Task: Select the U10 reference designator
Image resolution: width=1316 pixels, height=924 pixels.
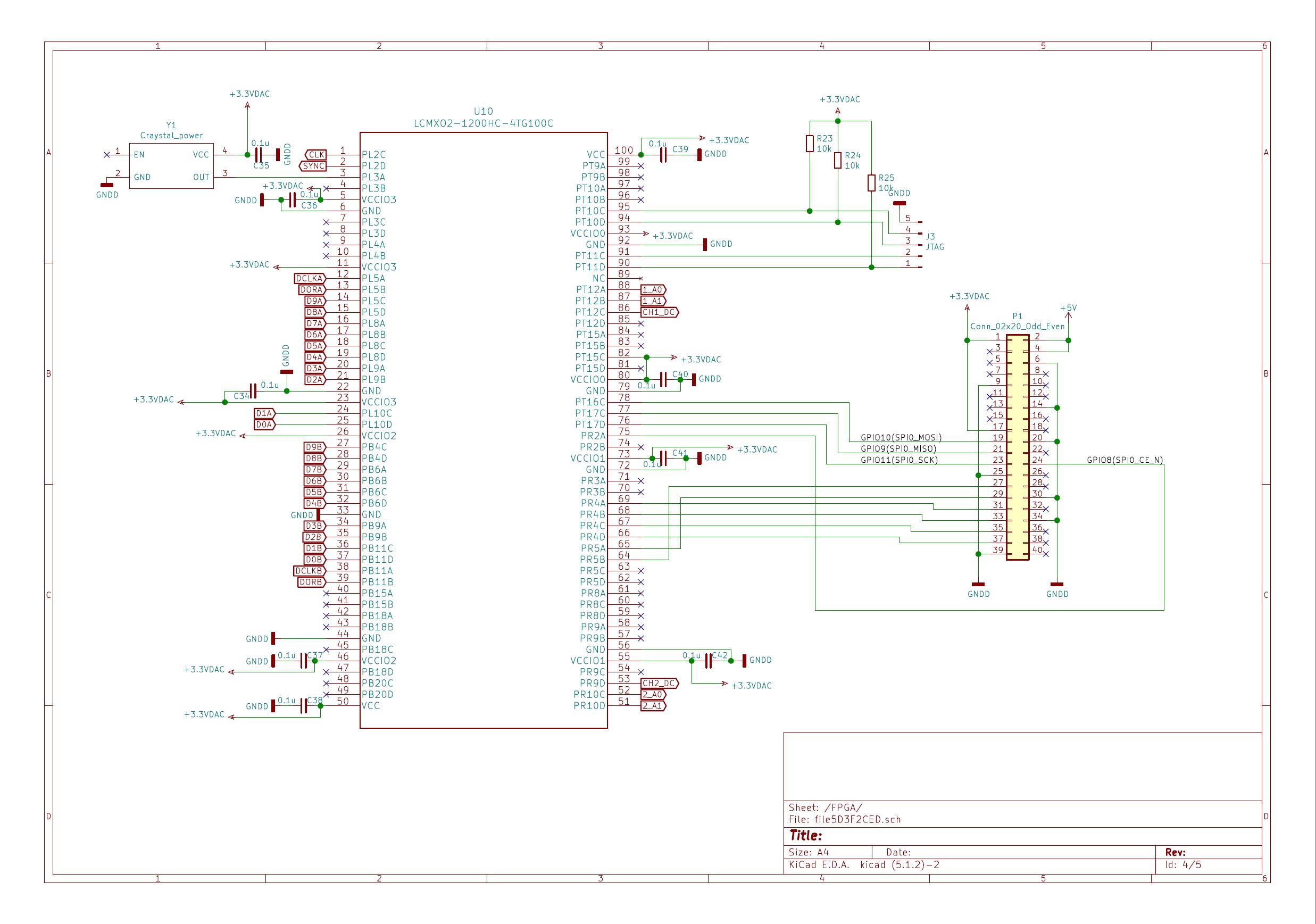Action: tap(483, 112)
